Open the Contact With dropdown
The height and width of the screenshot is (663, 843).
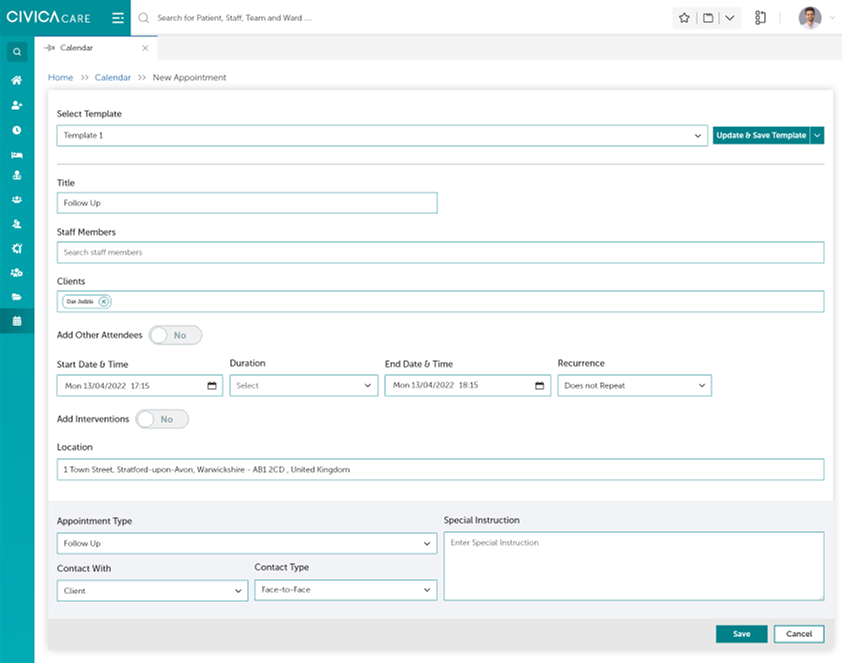coord(152,590)
